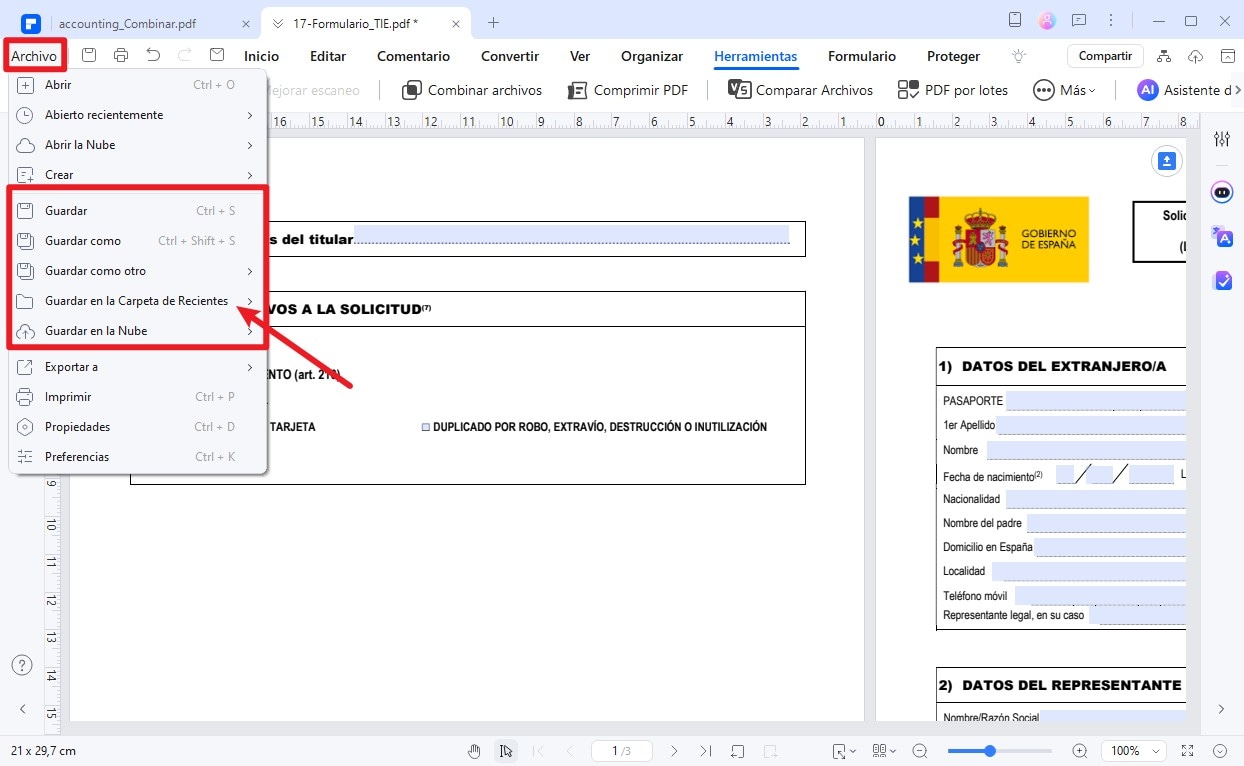The width and height of the screenshot is (1244, 766).
Task: Select the text selection cursor tool in status bar
Action: coord(507,751)
